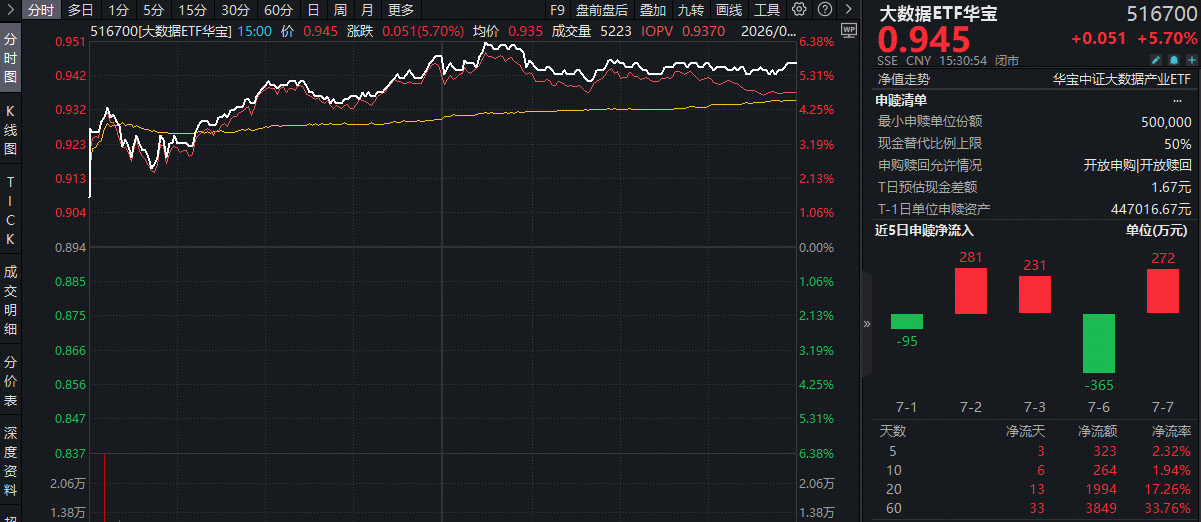1201x522 pixels.
Task: Switch to 15分 interval
Action: point(192,10)
